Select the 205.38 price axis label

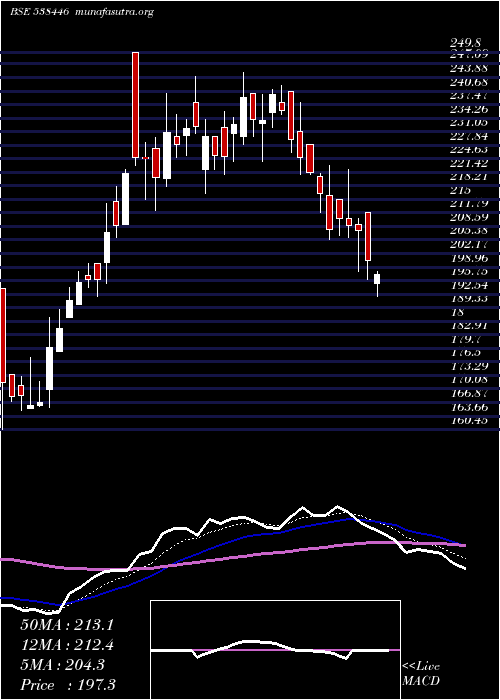pos(469,231)
